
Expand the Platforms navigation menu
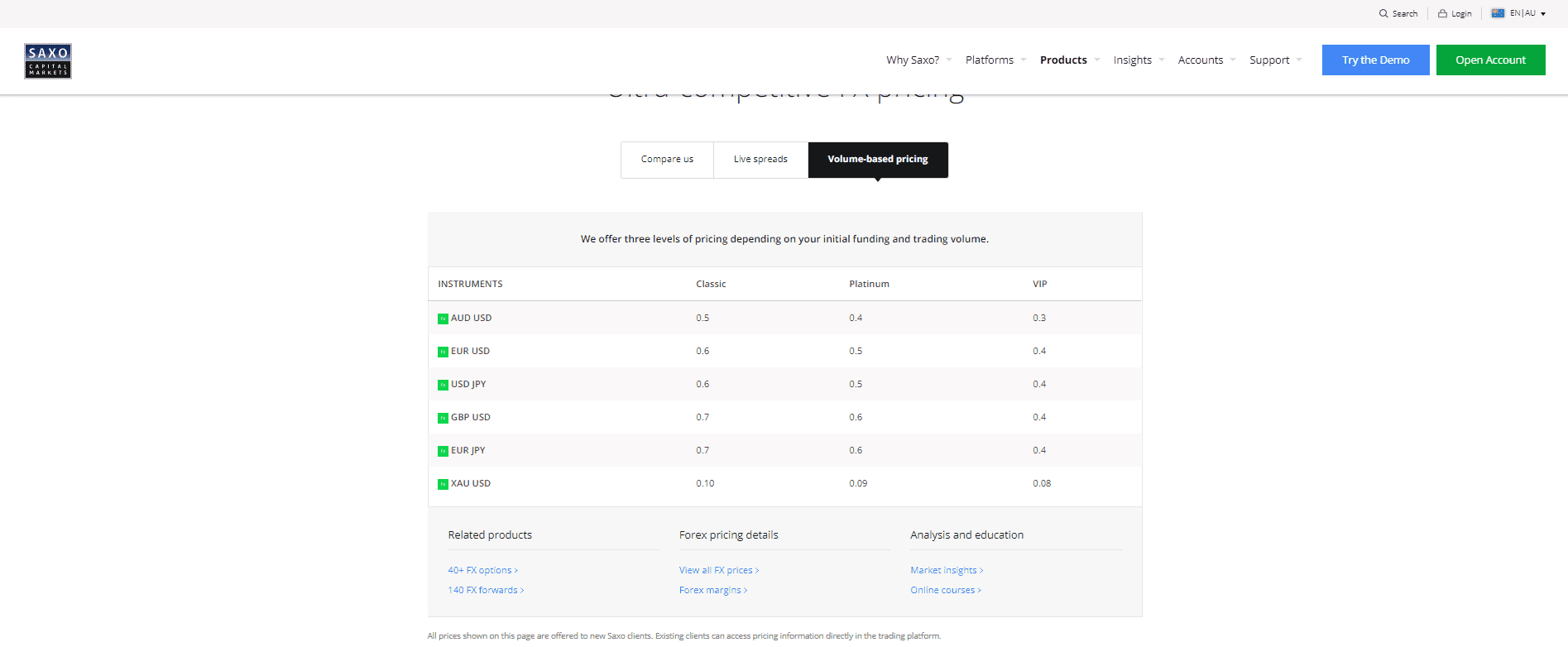pos(990,60)
